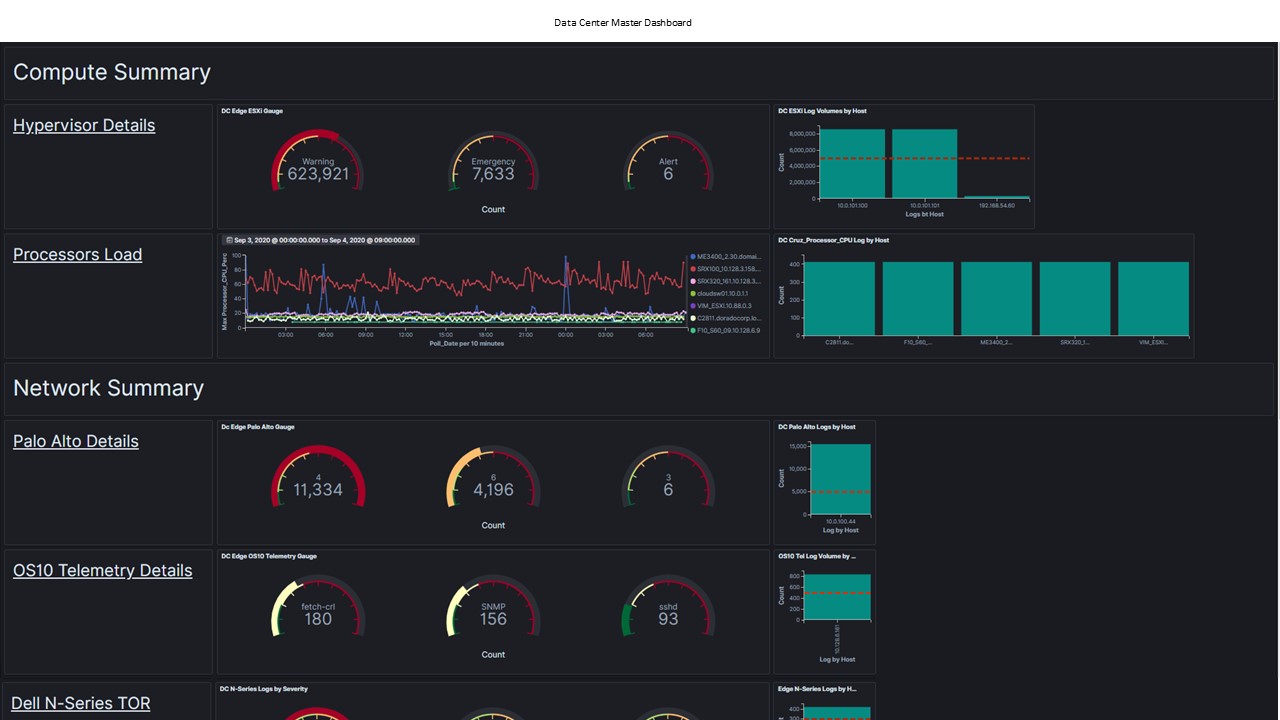Click the red Palo Alto gauge showing 11,334
1280x720 pixels.
pos(317,481)
